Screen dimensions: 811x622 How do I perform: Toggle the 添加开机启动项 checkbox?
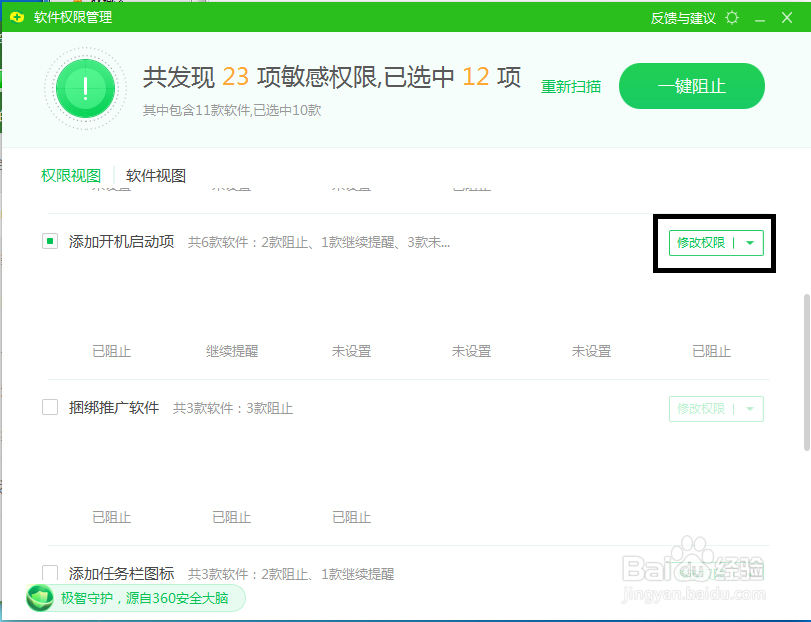click(x=50, y=241)
